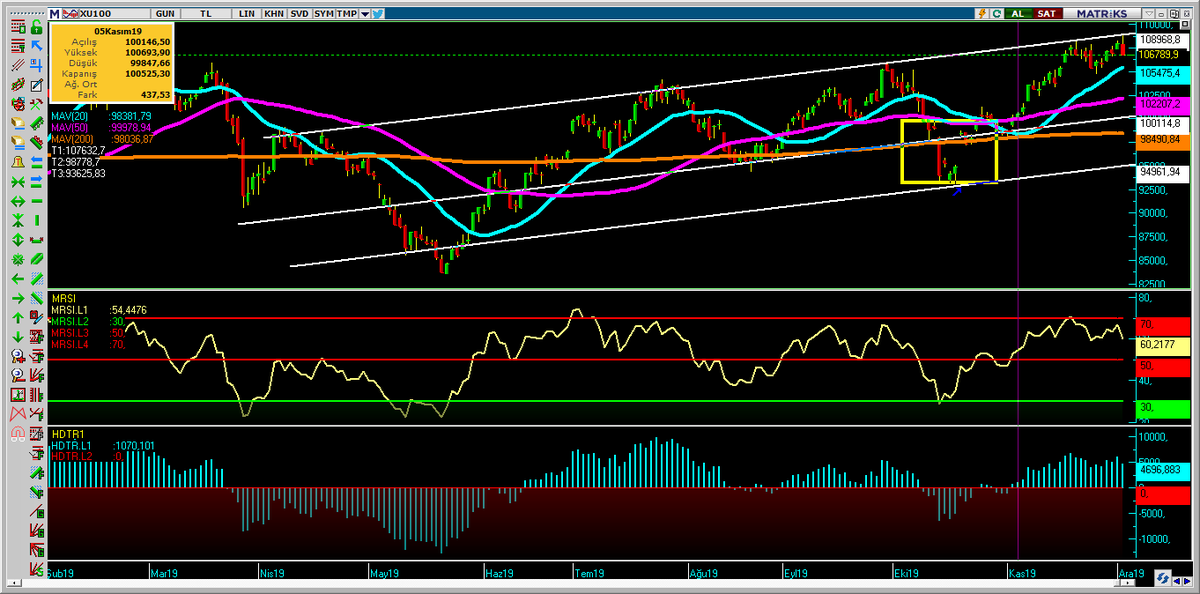Click the green AL buy button

point(1018,14)
